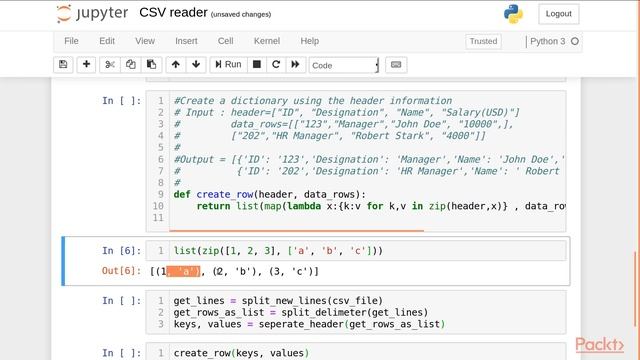Rename the notebook title CSV reader
This screenshot has width=640, height=360.
(x=173, y=13)
